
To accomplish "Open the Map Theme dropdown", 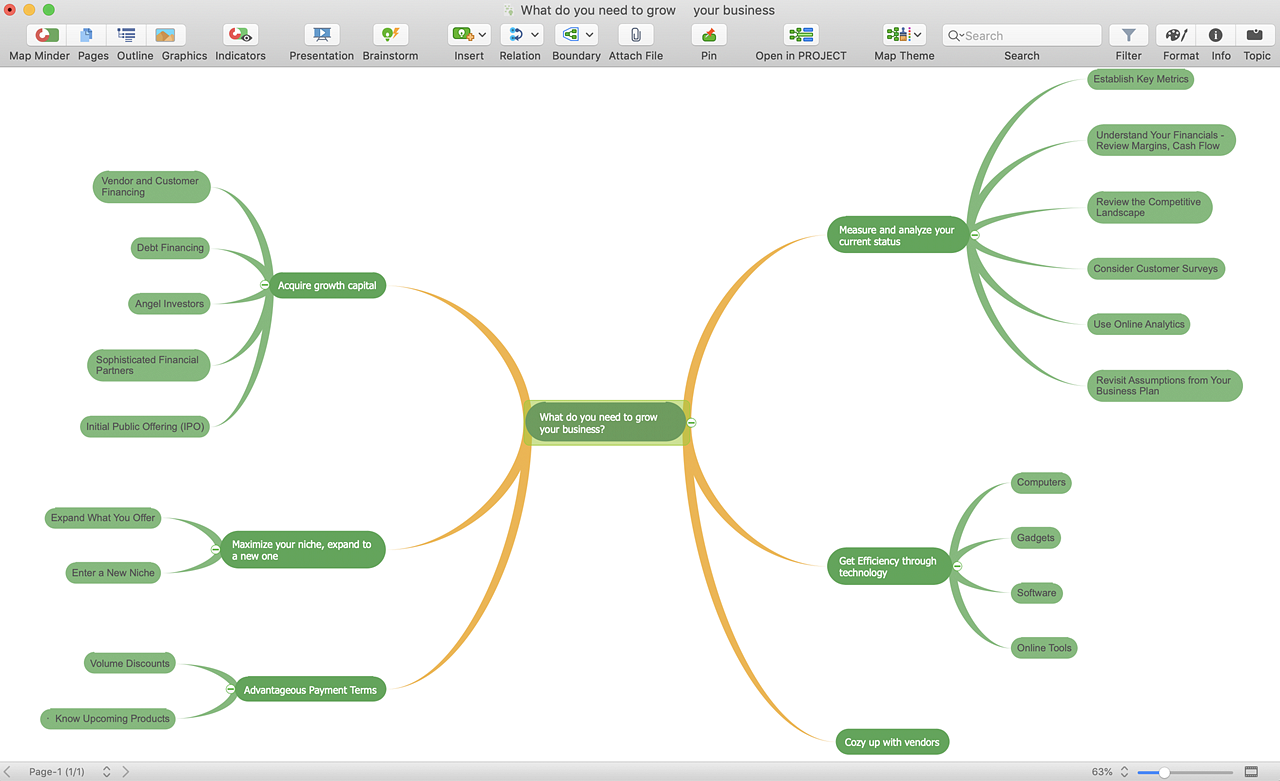I will click(x=918, y=35).
